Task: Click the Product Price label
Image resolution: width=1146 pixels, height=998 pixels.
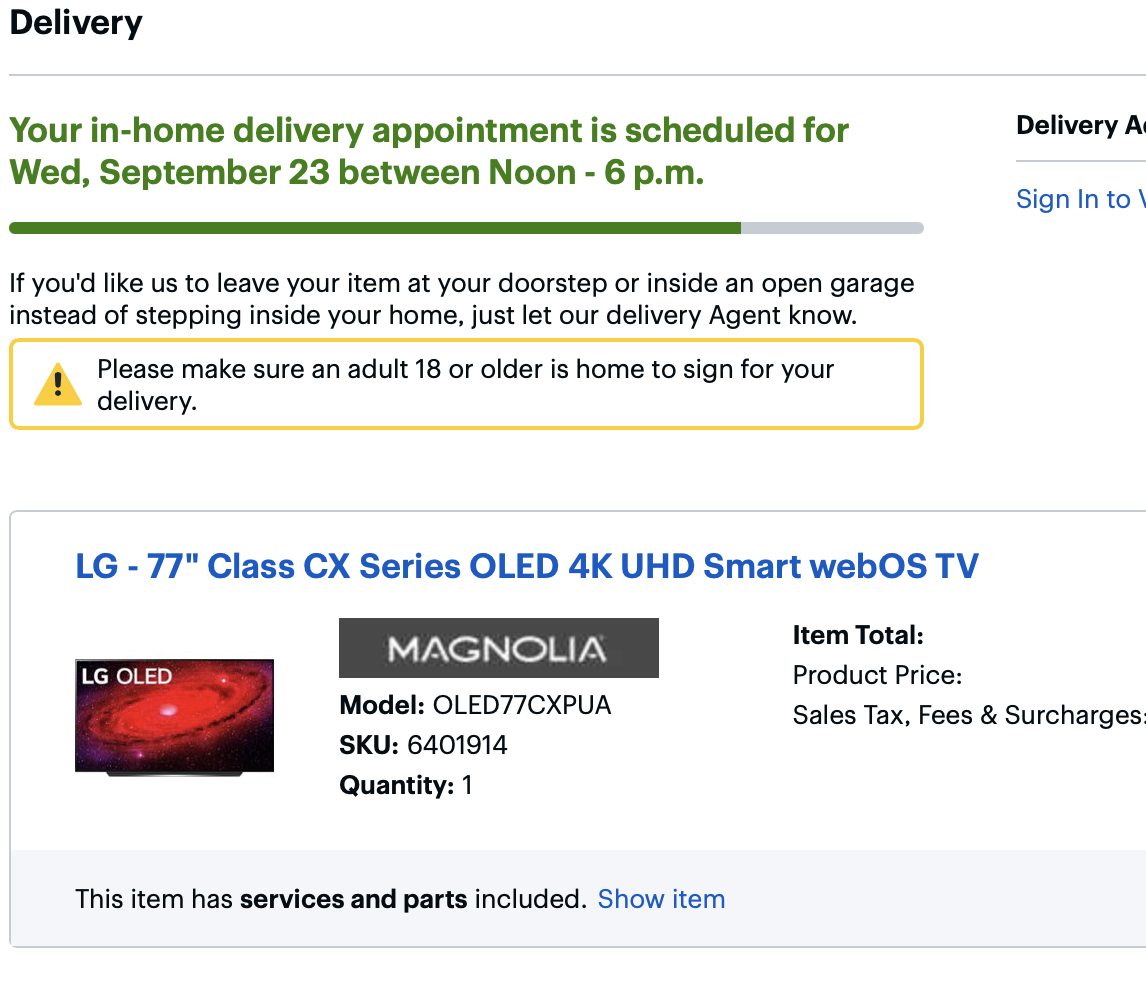Action: [x=877, y=675]
